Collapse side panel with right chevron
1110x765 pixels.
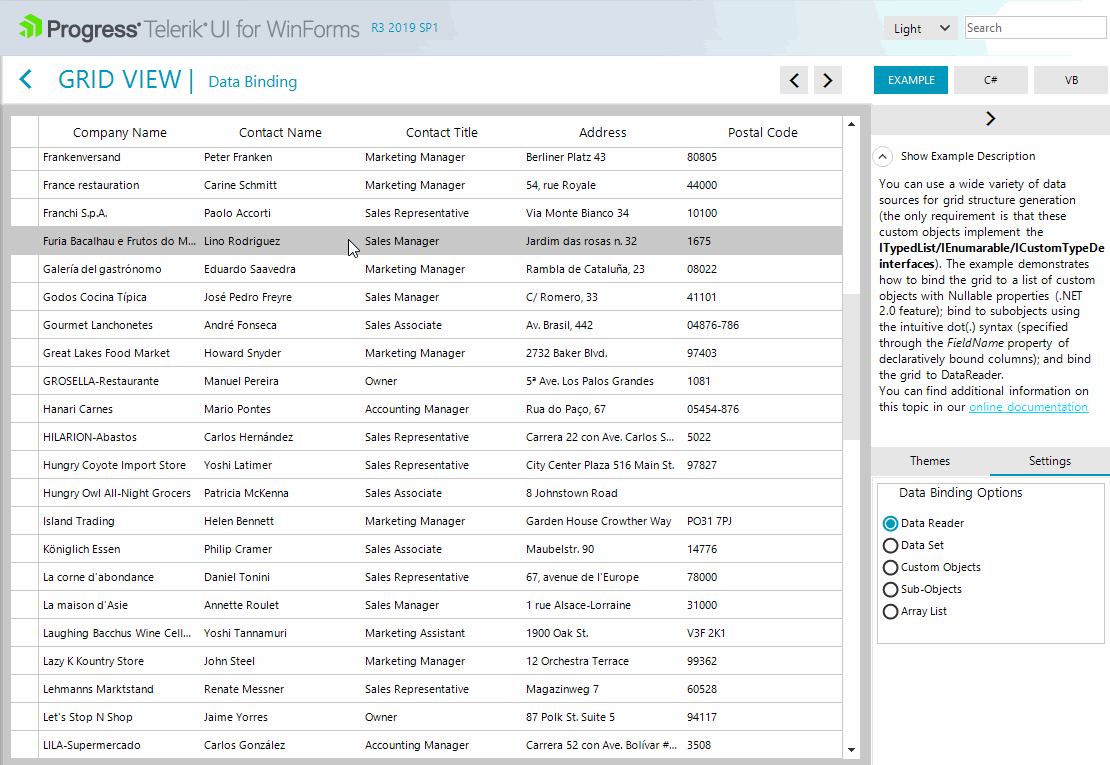click(990, 119)
